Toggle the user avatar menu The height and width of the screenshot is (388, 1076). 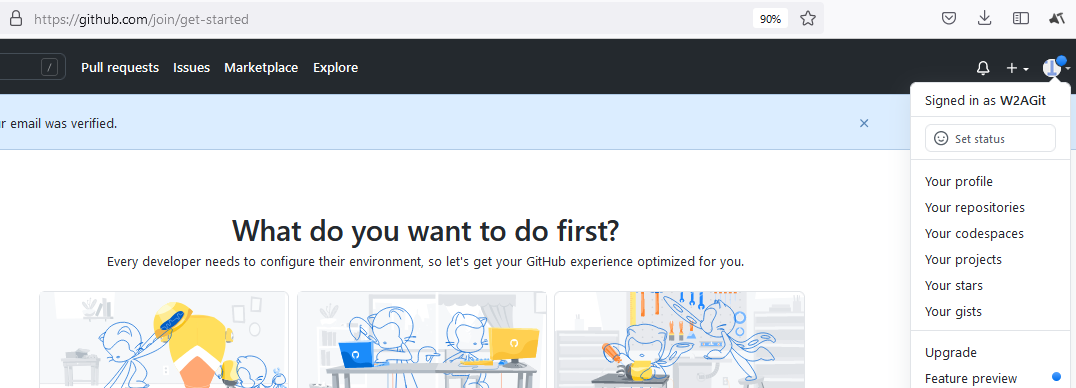[1055, 67]
